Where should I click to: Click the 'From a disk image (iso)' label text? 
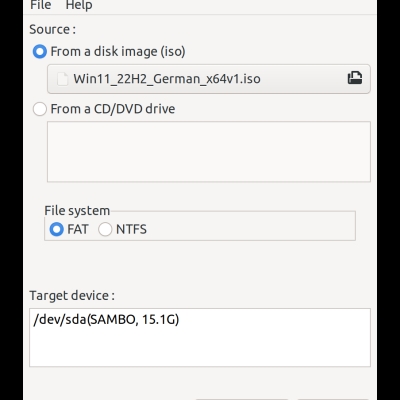118,52
